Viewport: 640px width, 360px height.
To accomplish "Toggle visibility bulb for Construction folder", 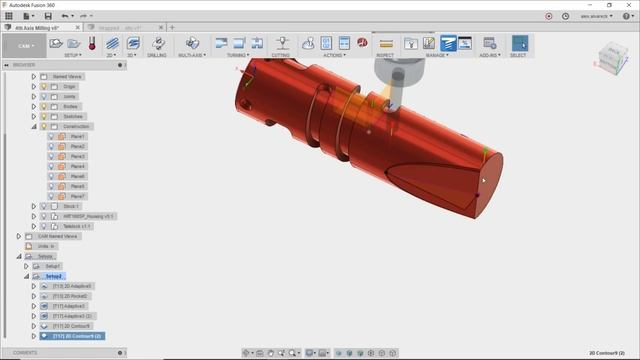I will point(44,127).
